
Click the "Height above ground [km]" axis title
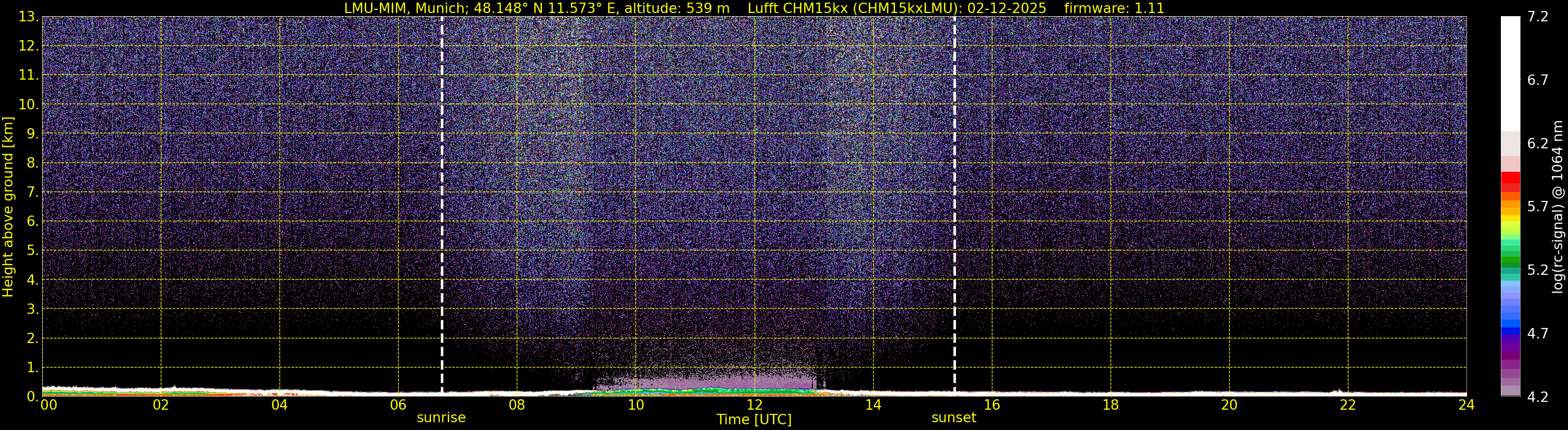click(x=8, y=207)
